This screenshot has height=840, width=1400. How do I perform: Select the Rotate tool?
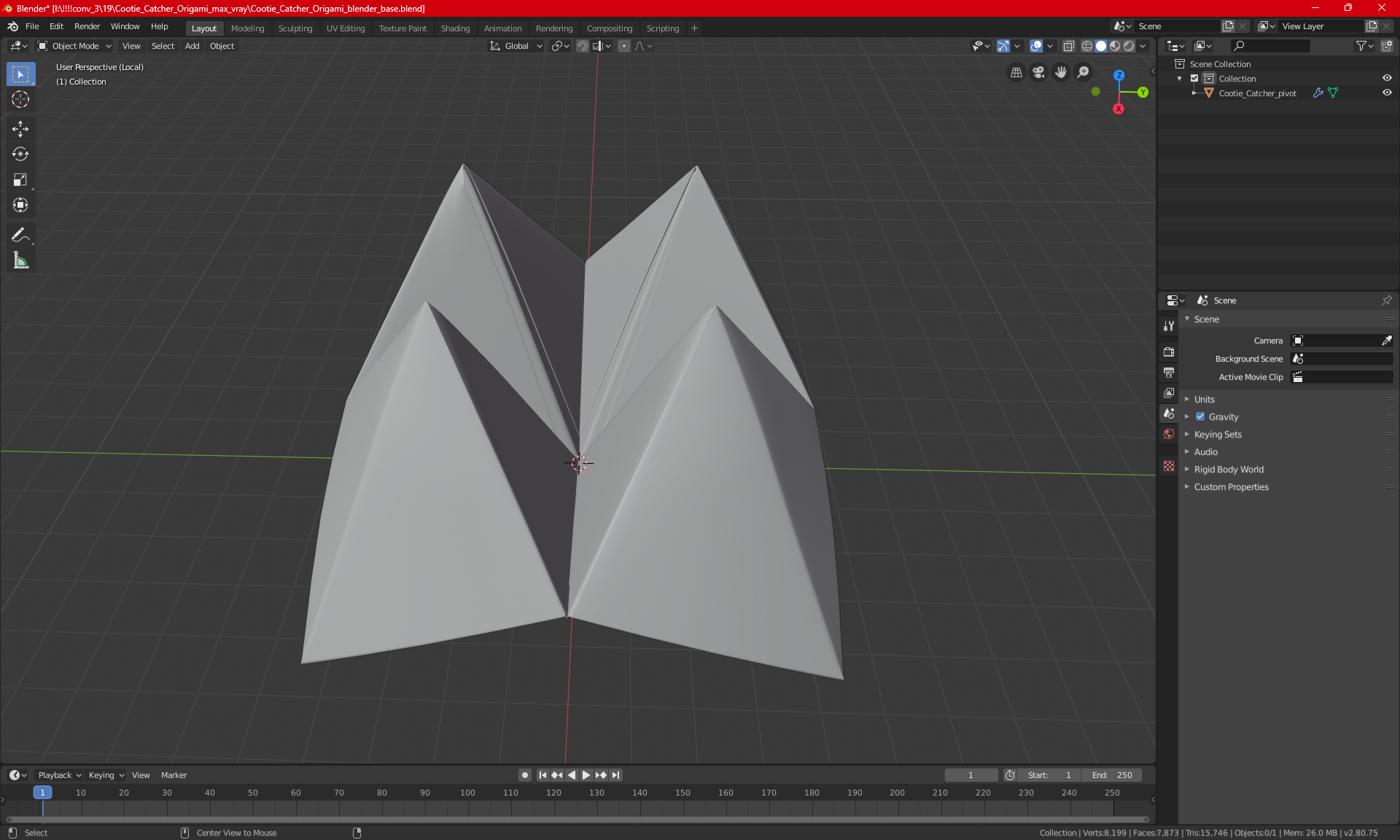[20, 154]
